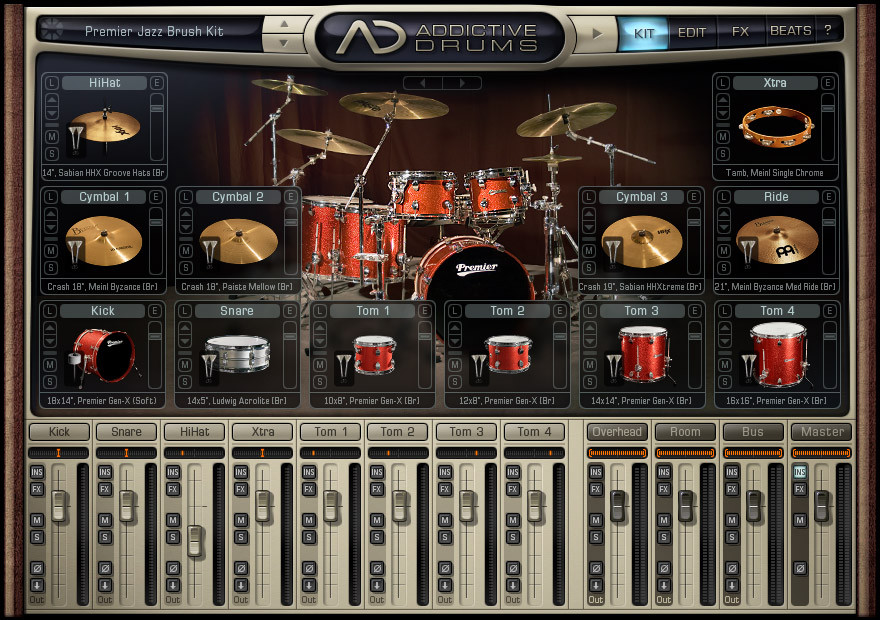Image resolution: width=880 pixels, height=620 pixels.
Task: Open the FX icon on the Snare channel strip
Action: point(104,489)
